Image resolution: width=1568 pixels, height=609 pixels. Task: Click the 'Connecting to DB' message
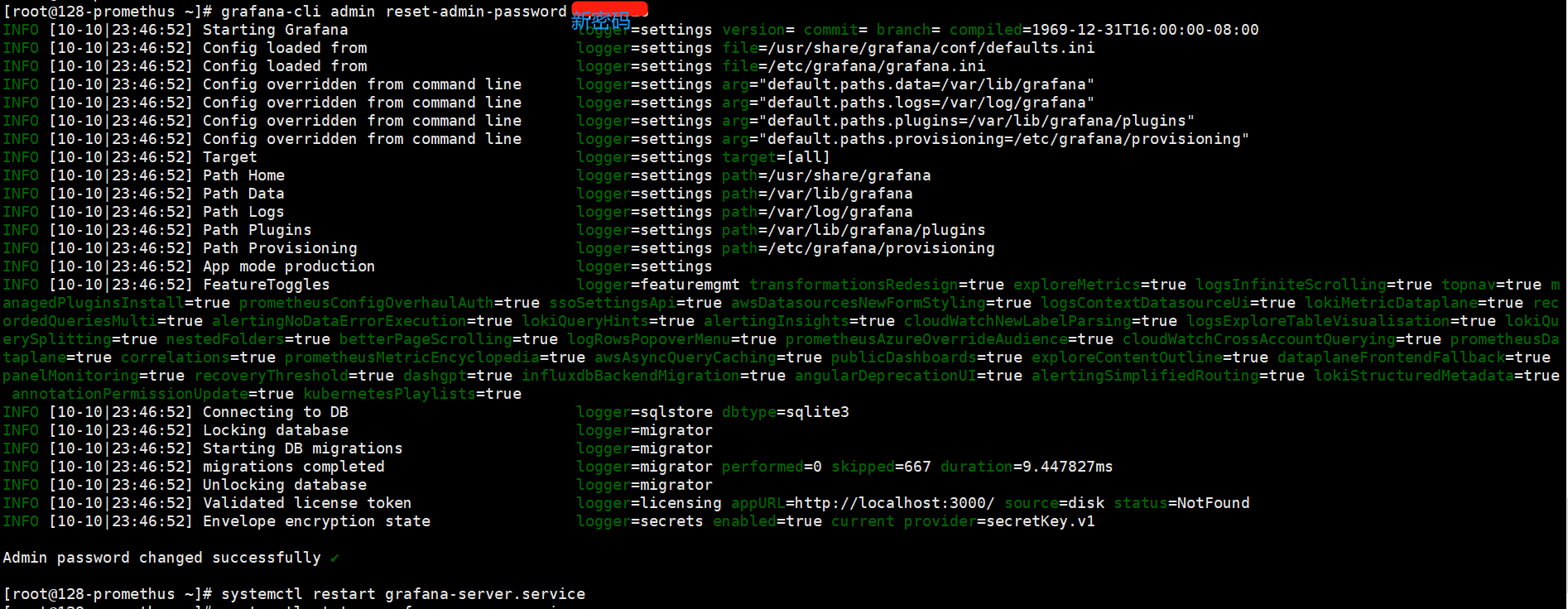point(276,412)
